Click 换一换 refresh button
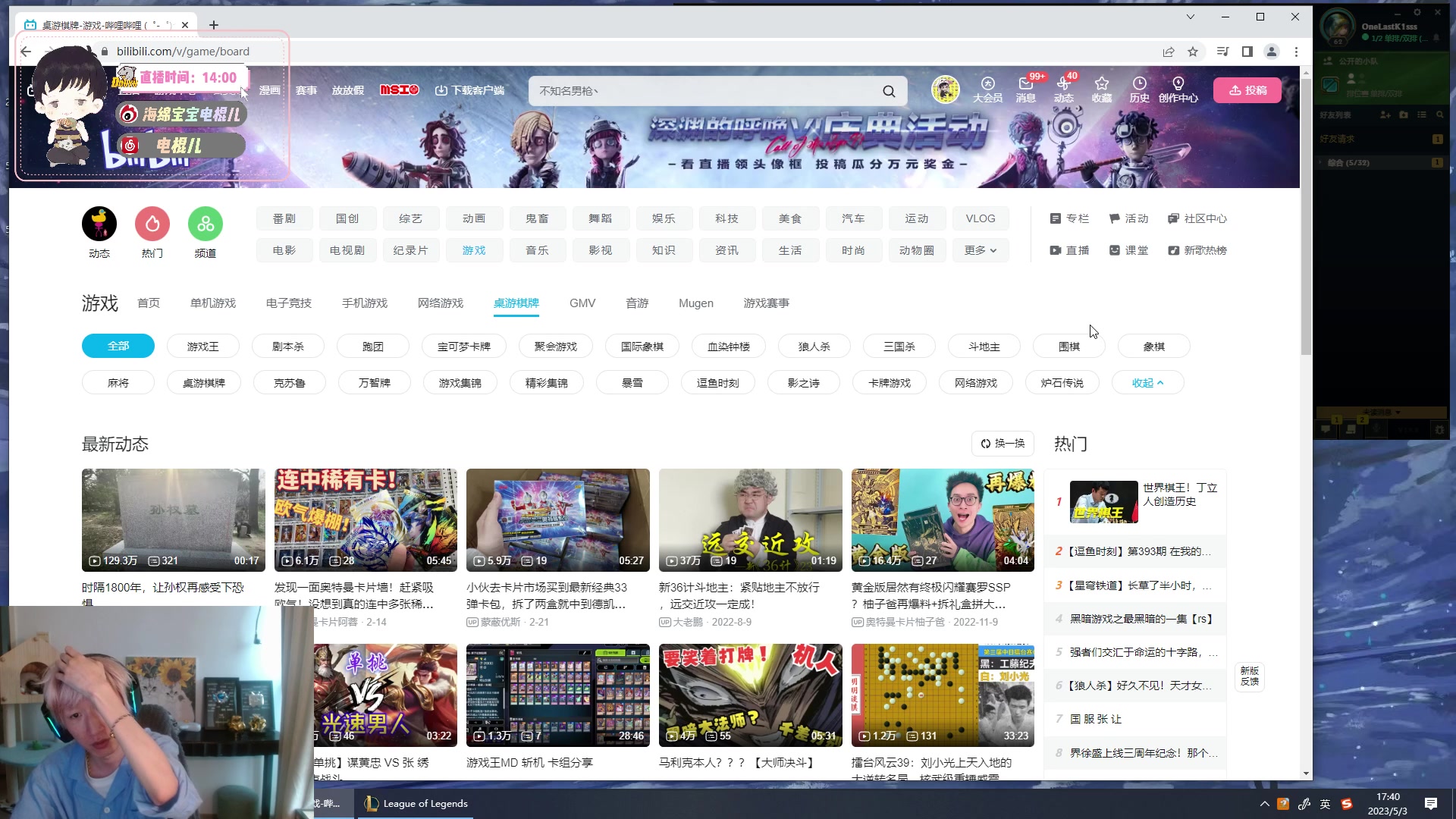 [x=1003, y=444]
